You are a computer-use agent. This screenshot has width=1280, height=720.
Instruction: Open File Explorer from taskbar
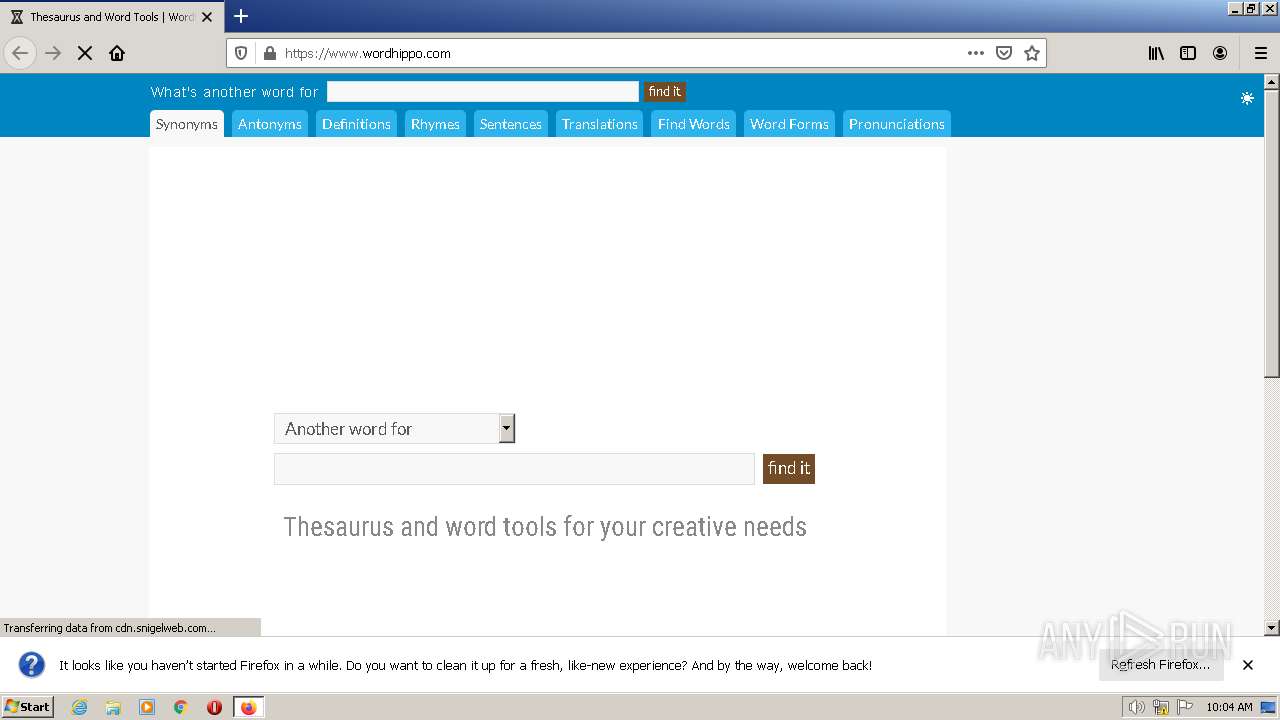(113, 707)
